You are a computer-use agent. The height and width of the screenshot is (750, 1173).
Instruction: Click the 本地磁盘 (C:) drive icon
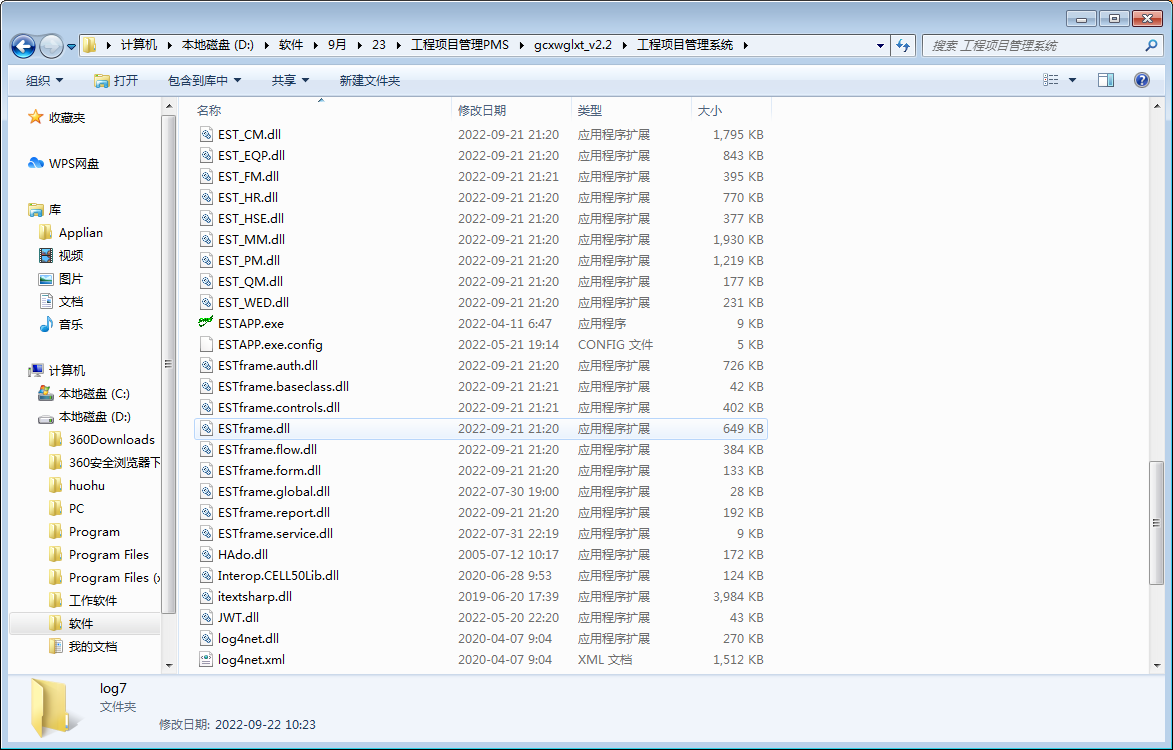[x=46, y=393]
